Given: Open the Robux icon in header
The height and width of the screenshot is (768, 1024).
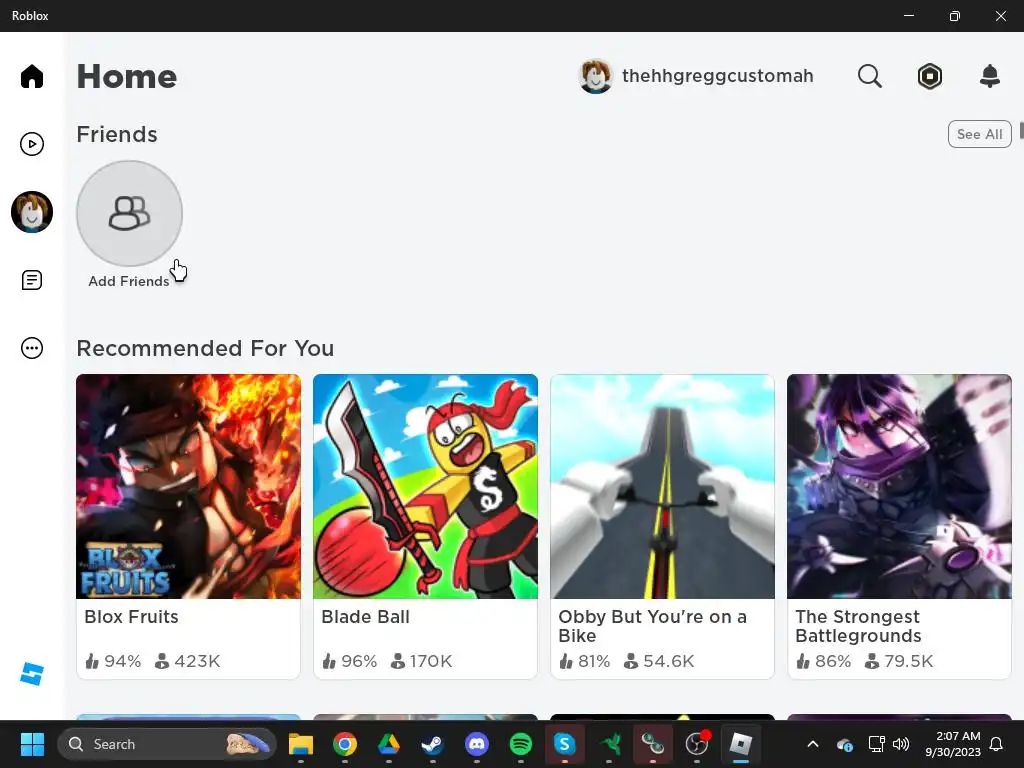Looking at the screenshot, I should [x=929, y=76].
